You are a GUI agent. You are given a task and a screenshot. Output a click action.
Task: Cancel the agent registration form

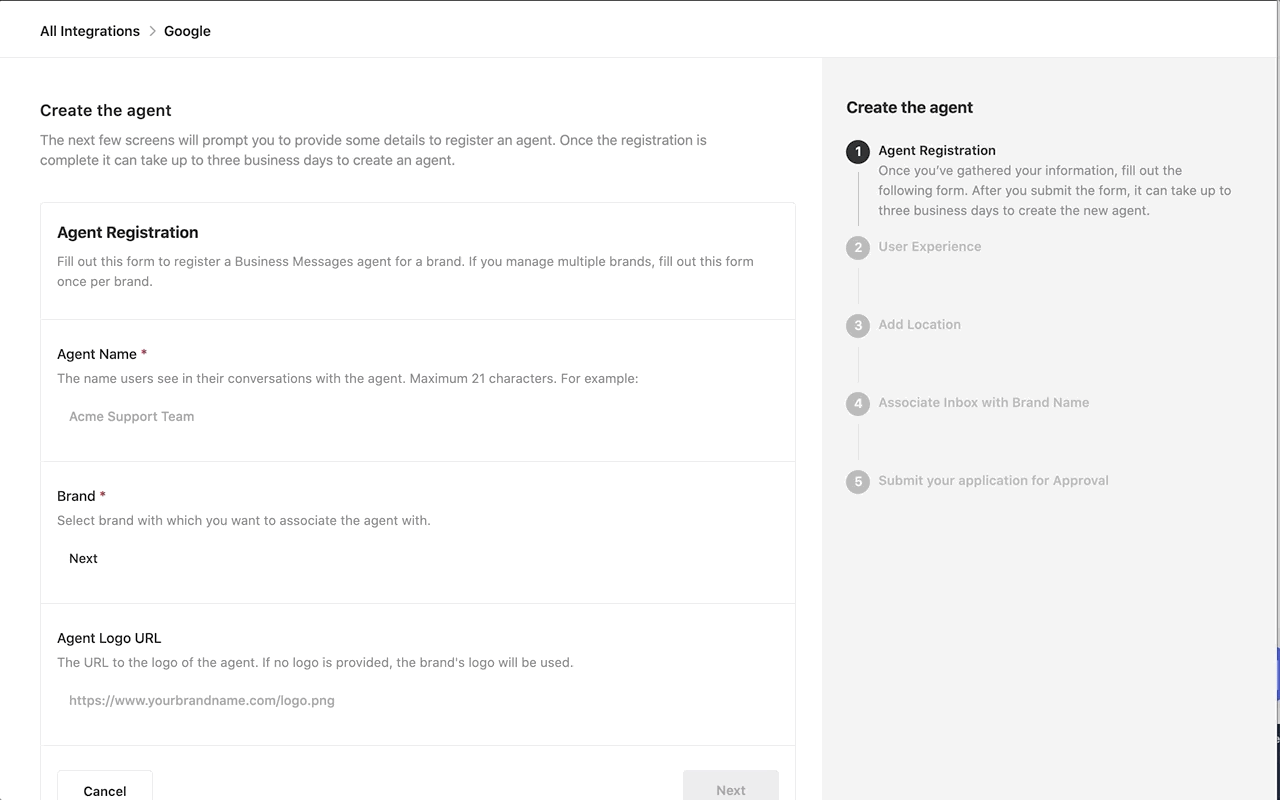pos(105,790)
